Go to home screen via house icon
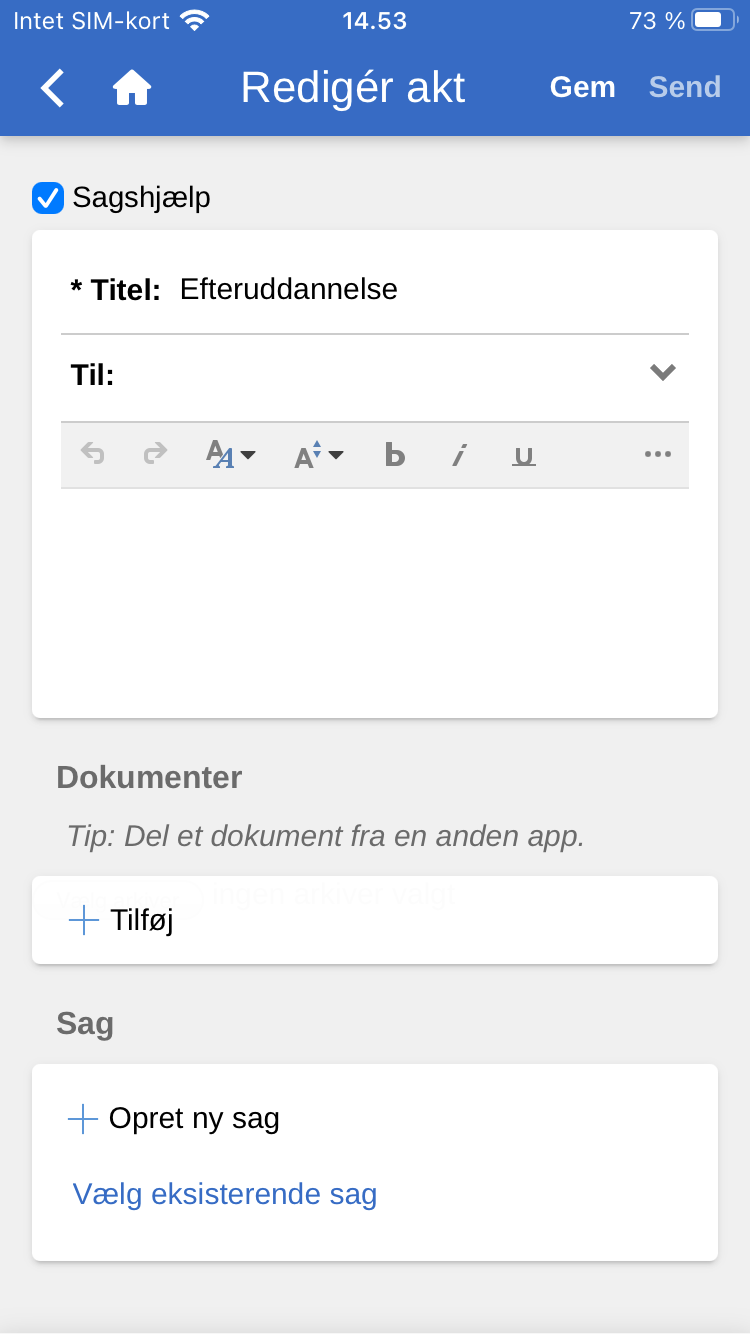 coord(131,88)
